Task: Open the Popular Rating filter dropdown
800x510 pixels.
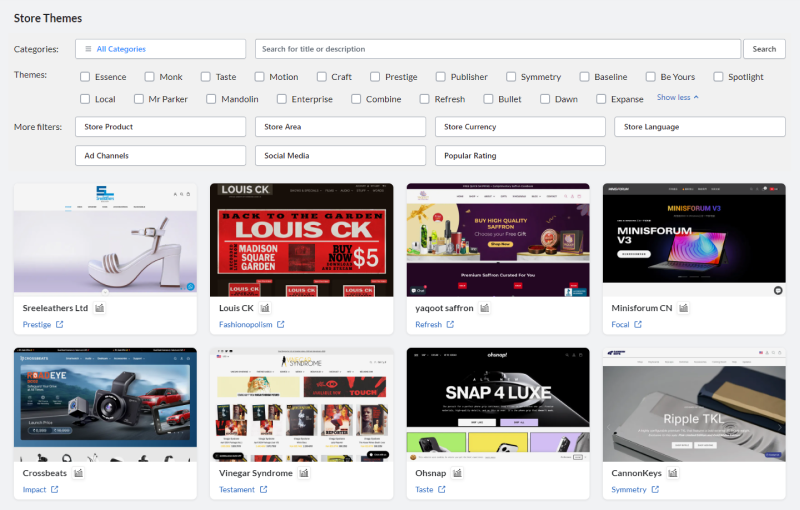Action: click(520, 156)
